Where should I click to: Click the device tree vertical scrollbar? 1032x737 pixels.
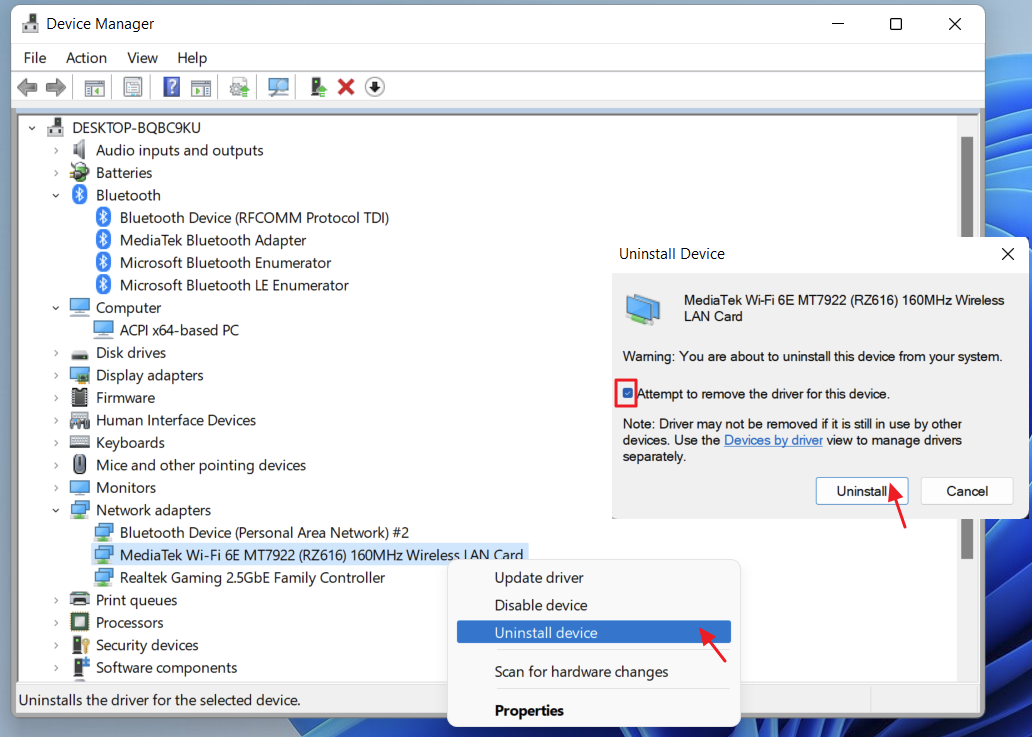966,300
